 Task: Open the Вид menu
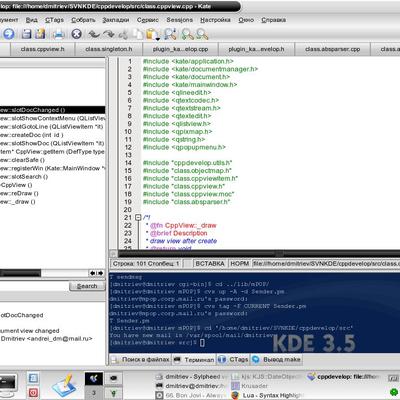(32, 20)
